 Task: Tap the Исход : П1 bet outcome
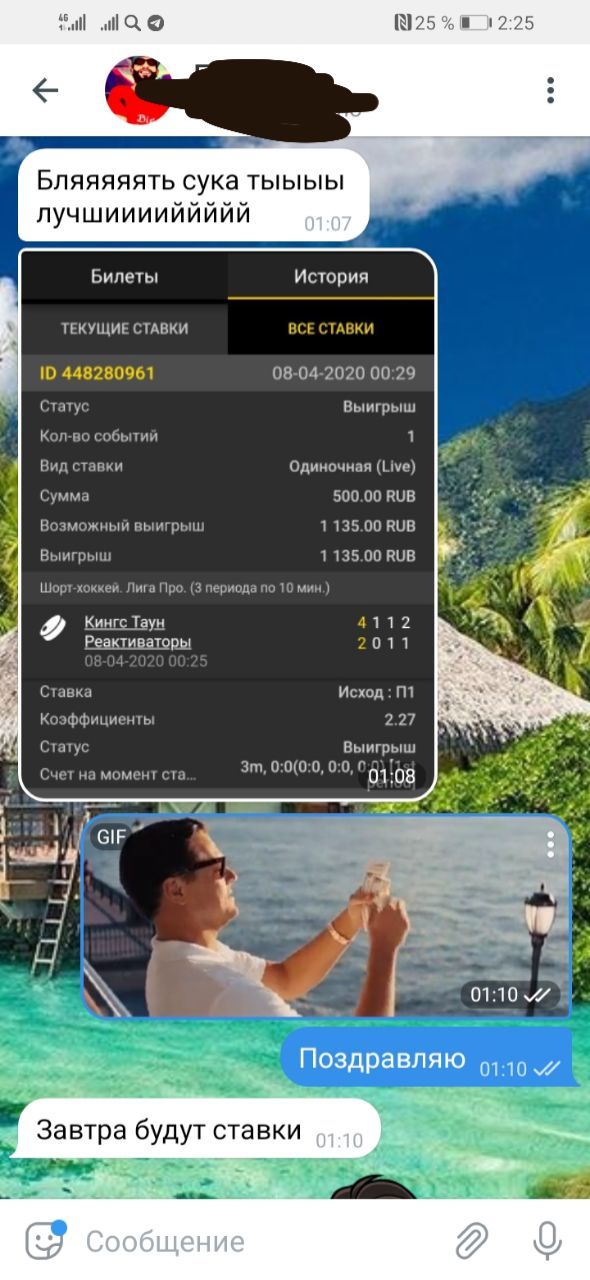click(x=377, y=692)
